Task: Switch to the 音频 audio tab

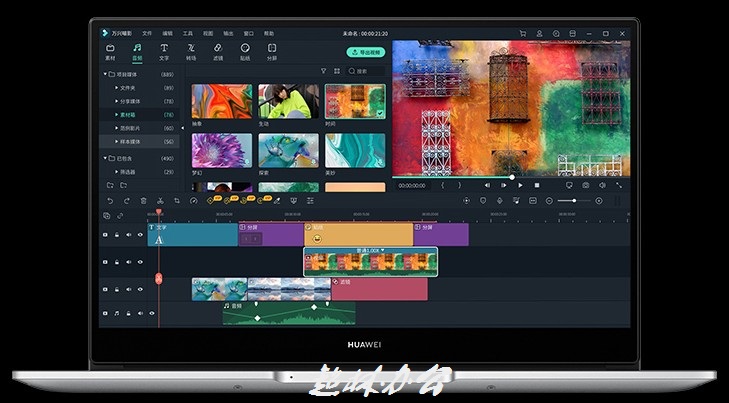Action: pyautogui.click(x=137, y=52)
